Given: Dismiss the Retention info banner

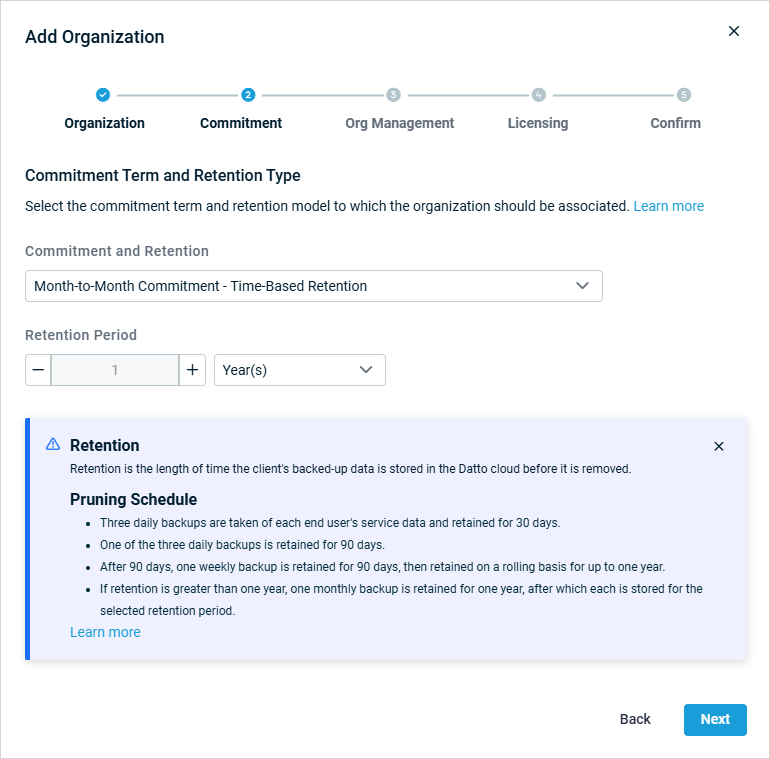Looking at the screenshot, I should [719, 446].
